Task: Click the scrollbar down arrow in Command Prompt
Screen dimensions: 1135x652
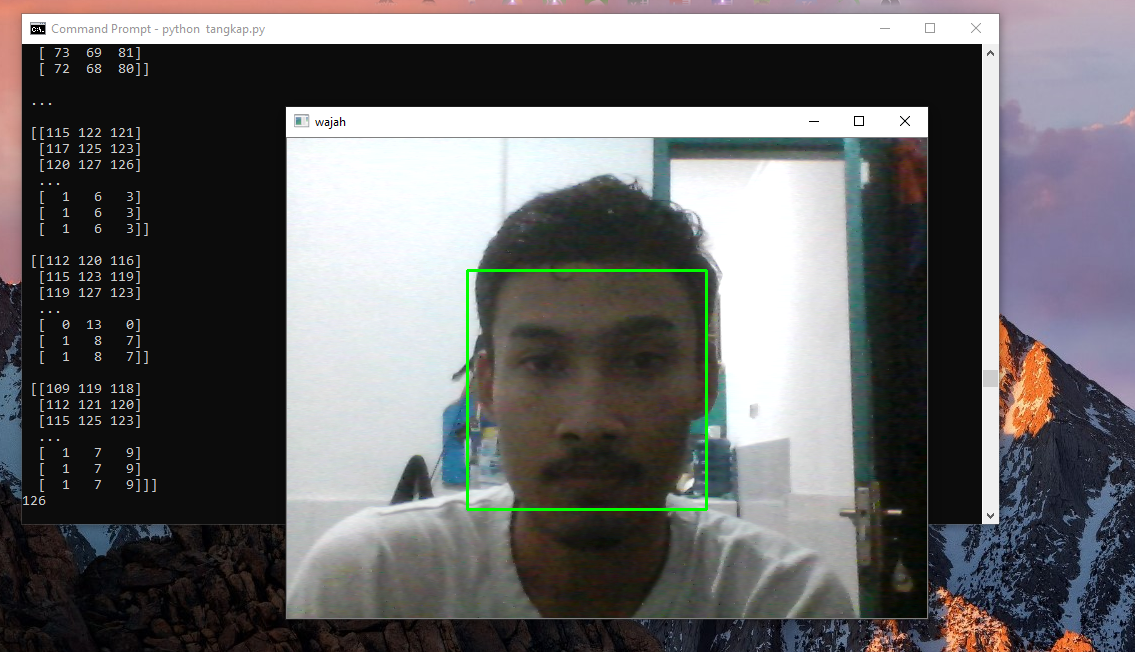Action: point(990,515)
